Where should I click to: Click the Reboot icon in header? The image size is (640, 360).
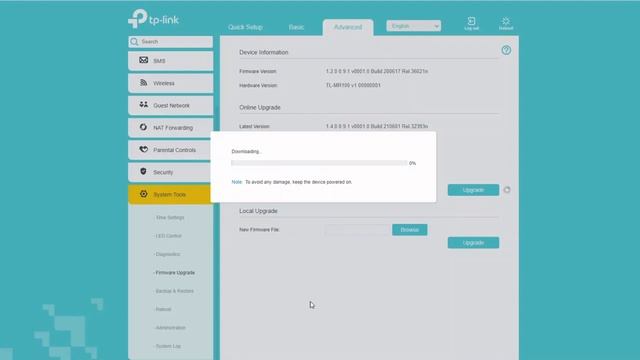[x=506, y=23]
